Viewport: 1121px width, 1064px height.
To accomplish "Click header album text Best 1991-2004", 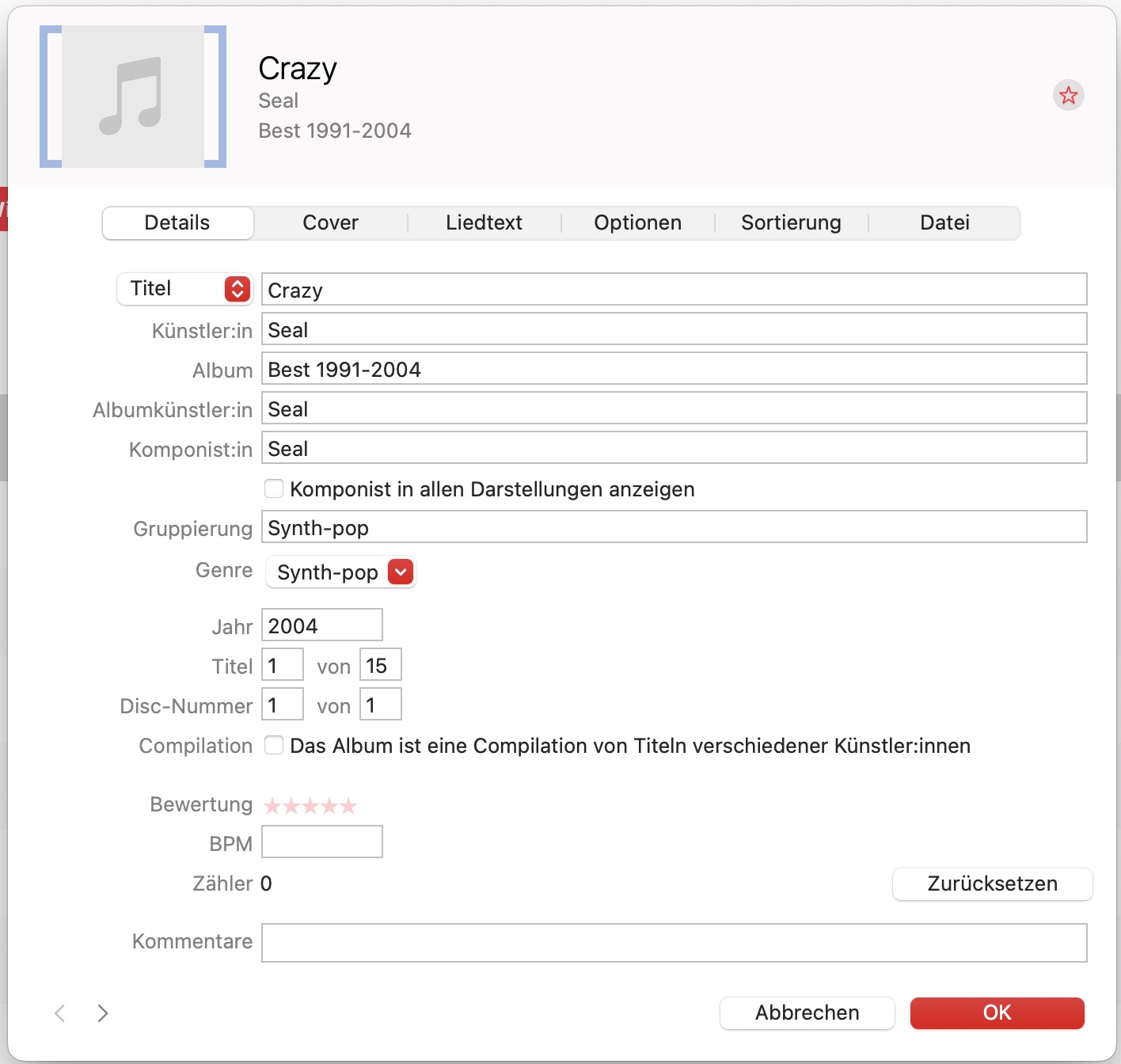I will (335, 131).
